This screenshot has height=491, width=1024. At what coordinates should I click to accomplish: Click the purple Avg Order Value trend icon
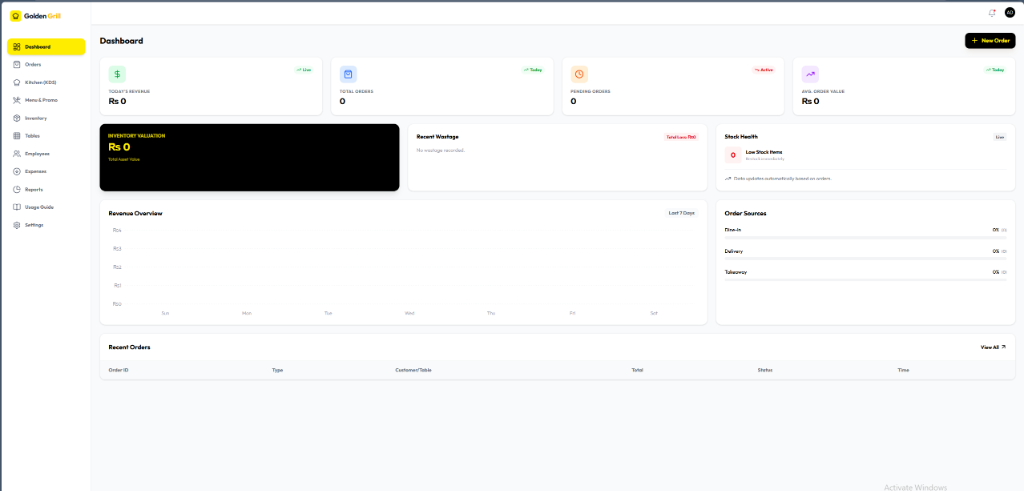(x=810, y=74)
